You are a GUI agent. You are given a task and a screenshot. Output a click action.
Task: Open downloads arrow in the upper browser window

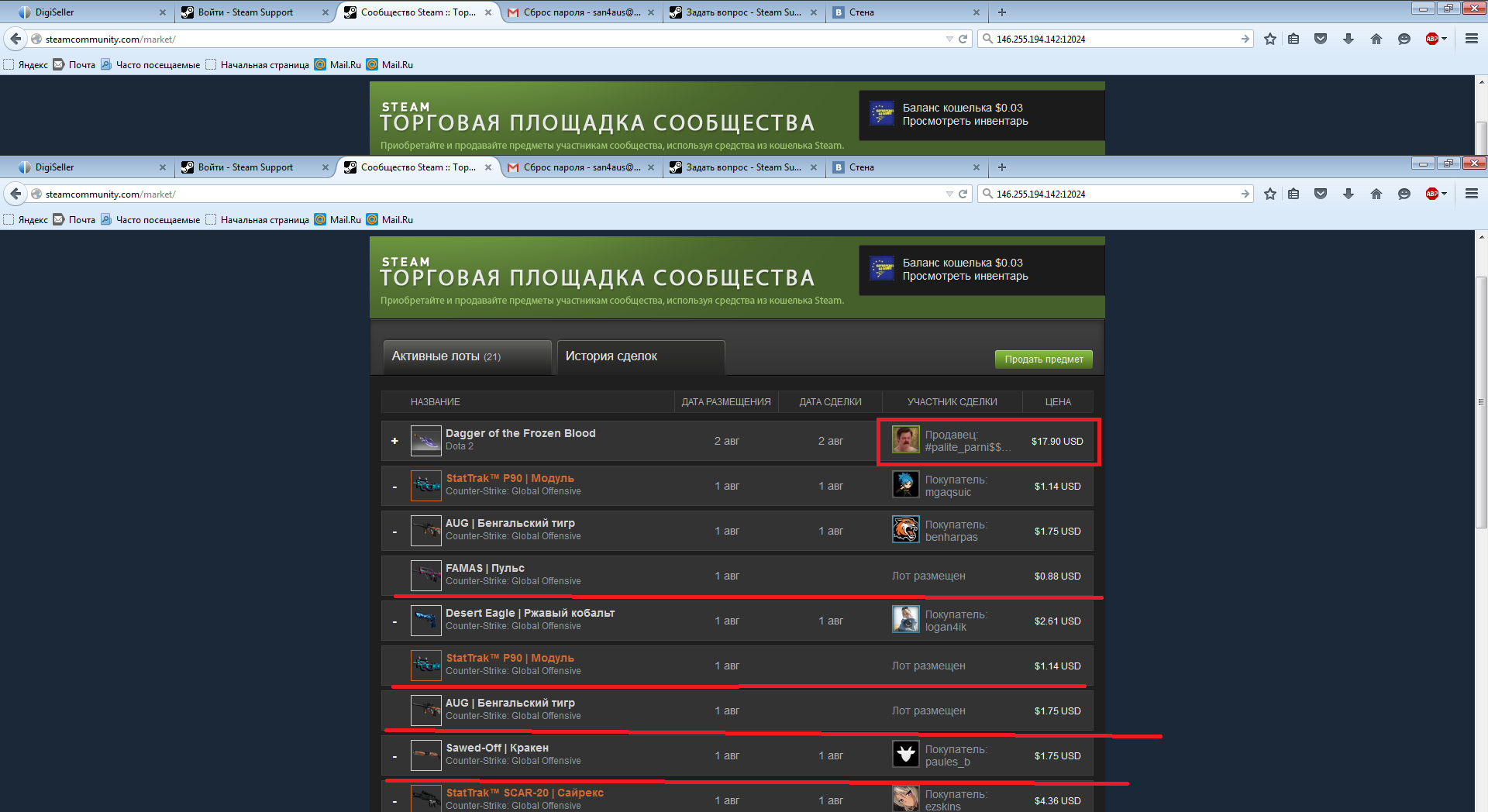coord(1348,39)
